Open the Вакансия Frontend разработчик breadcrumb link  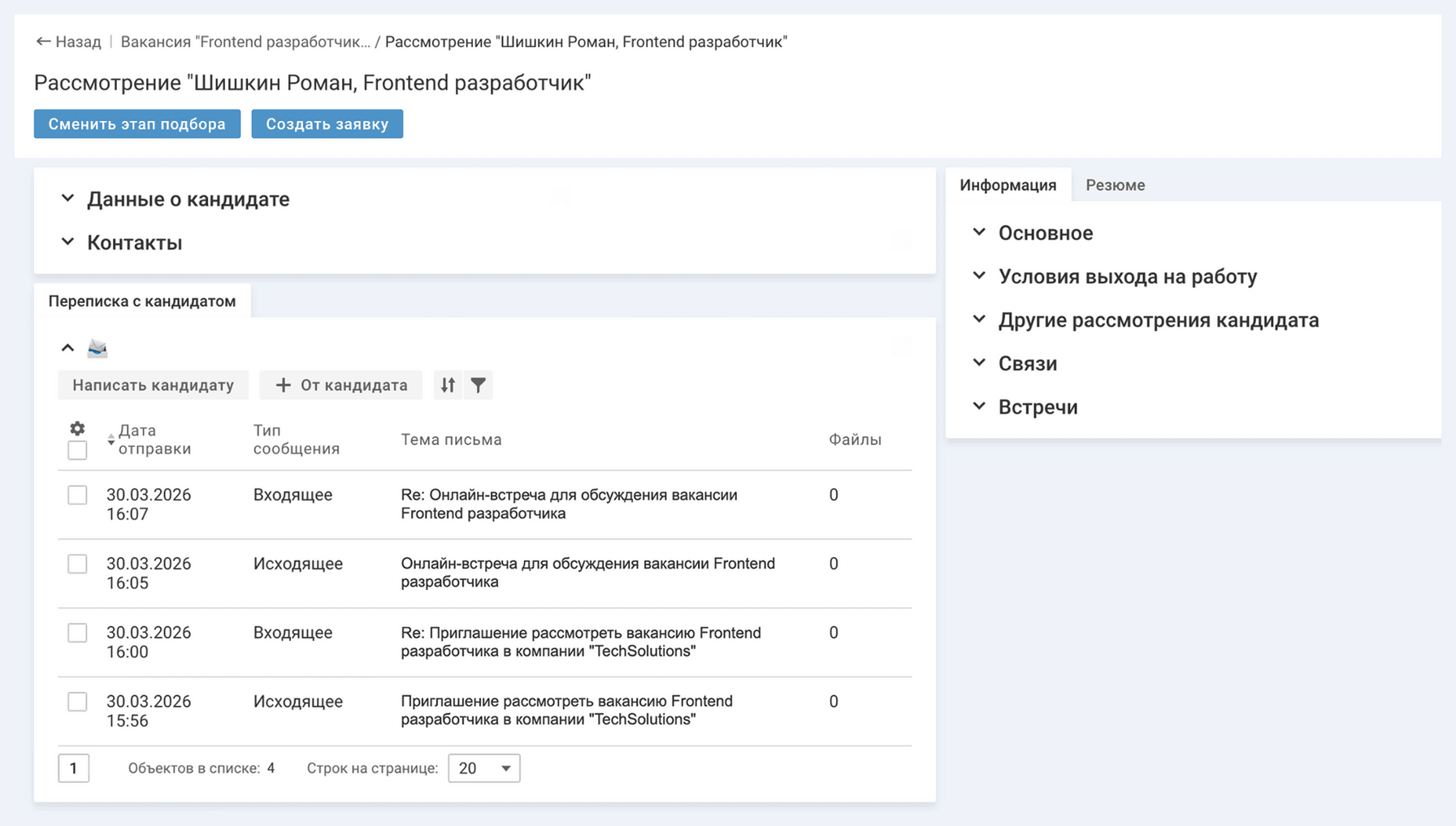pos(245,41)
